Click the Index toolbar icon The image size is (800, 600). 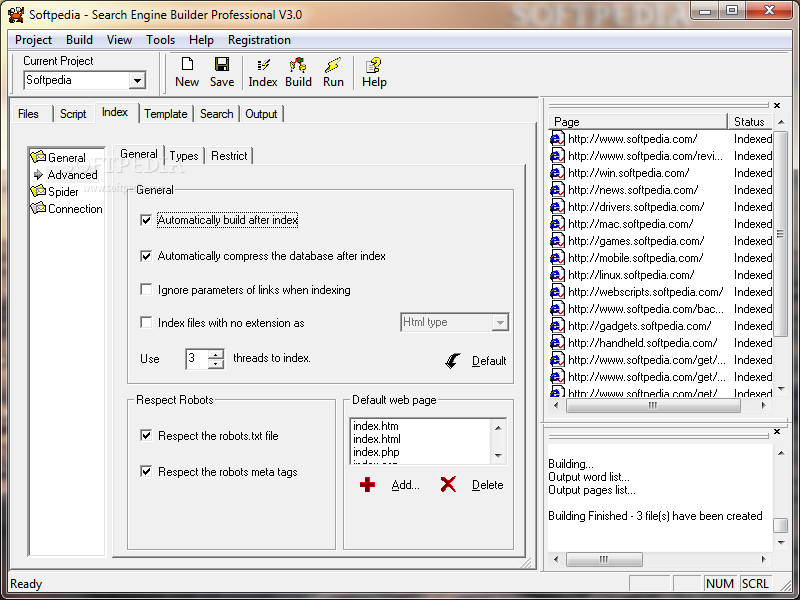(x=263, y=64)
